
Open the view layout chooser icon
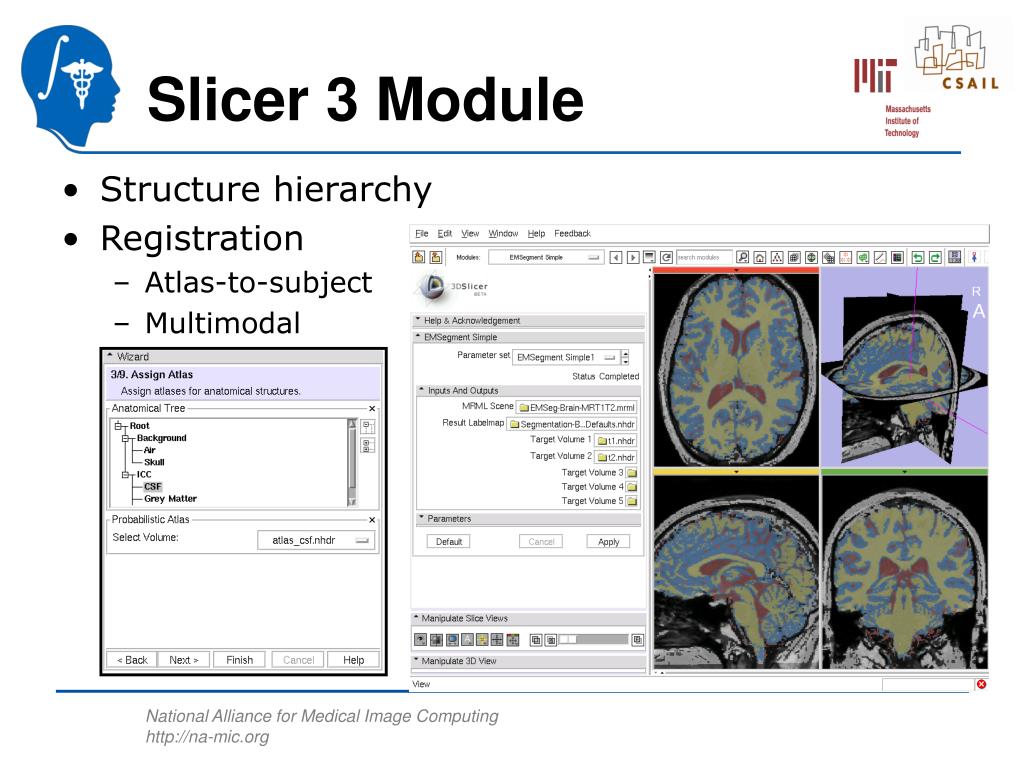tap(955, 257)
